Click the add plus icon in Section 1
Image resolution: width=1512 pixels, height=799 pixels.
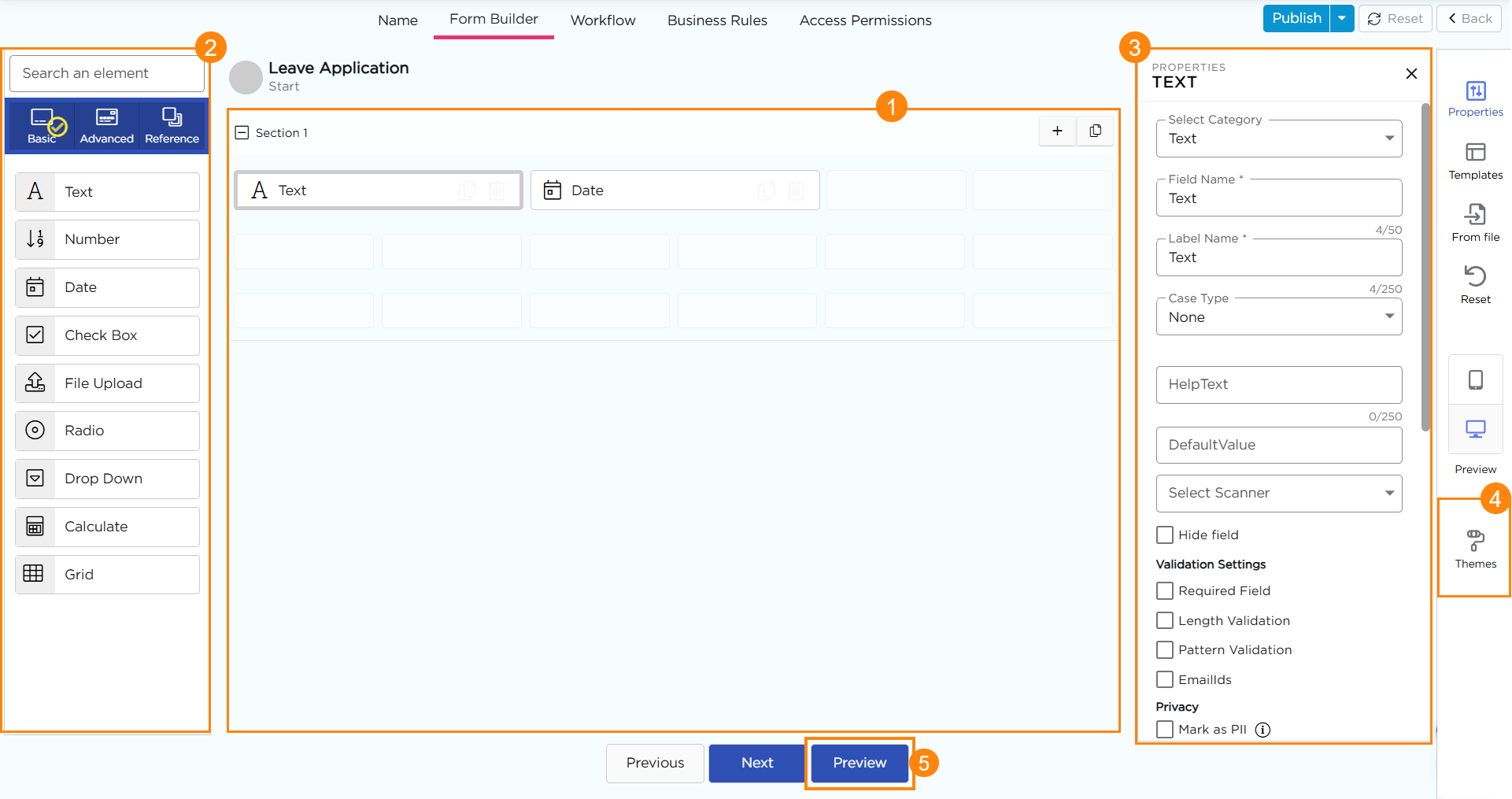1057,131
